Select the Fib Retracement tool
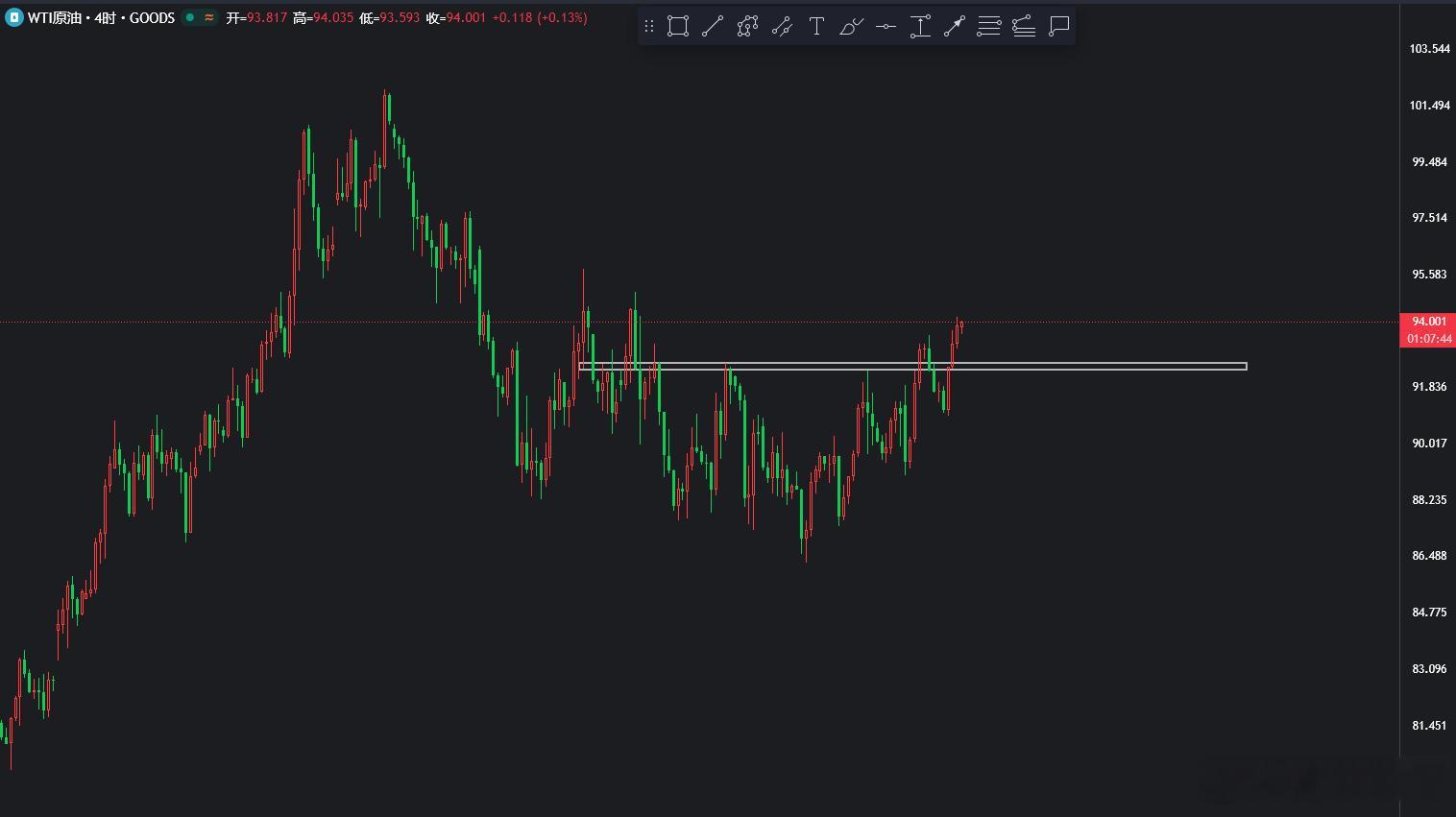Viewport: 1456px width, 817px height. click(989, 27)
